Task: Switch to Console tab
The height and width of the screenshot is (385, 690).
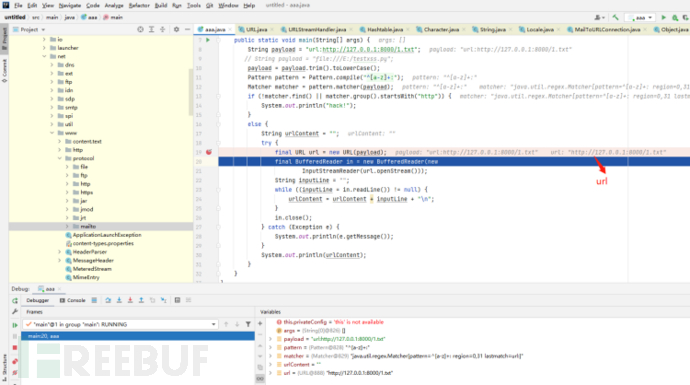Action: (73, 301)
